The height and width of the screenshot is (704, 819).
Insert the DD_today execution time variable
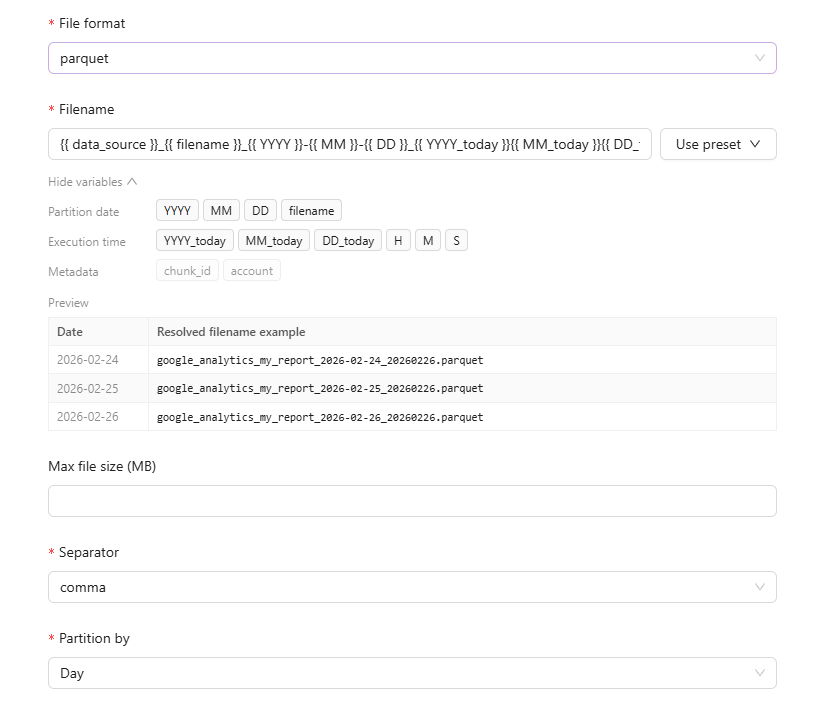(x=347, y=241)
